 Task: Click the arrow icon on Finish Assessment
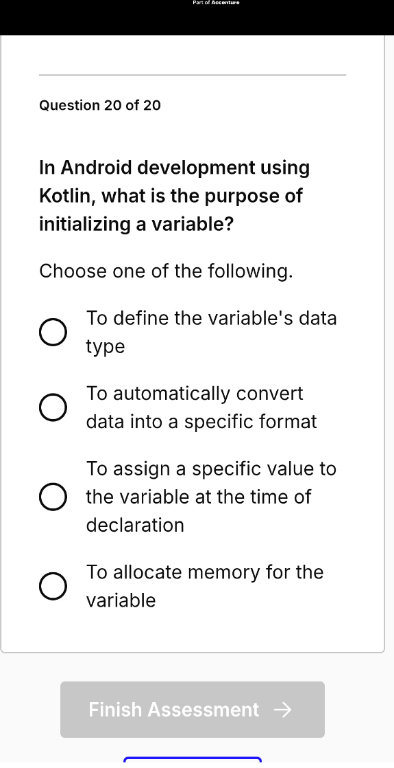point(283,710)
